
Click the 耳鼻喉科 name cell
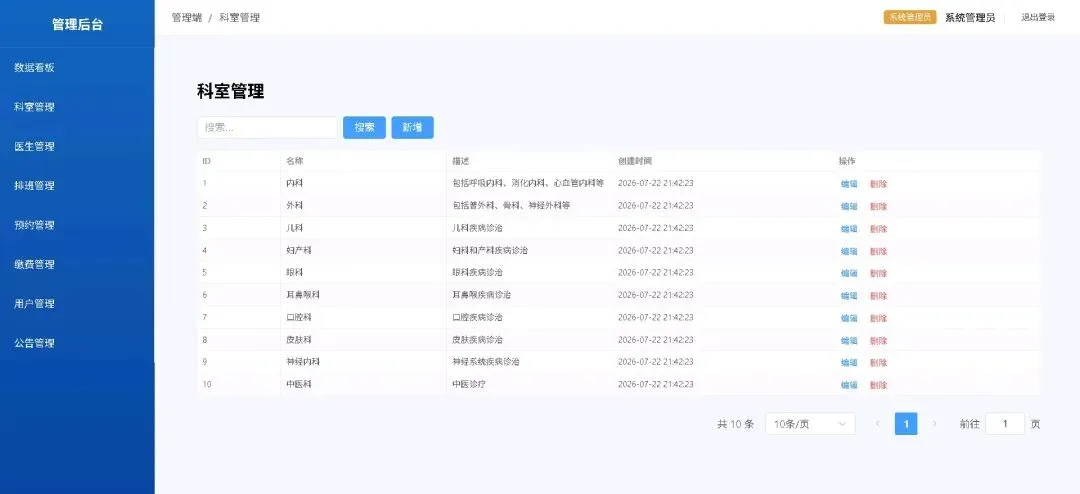point(303,295)
